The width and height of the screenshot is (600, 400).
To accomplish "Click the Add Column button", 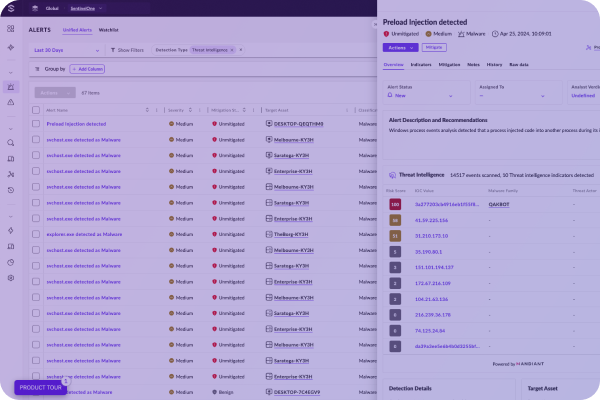I will [86, 69].
